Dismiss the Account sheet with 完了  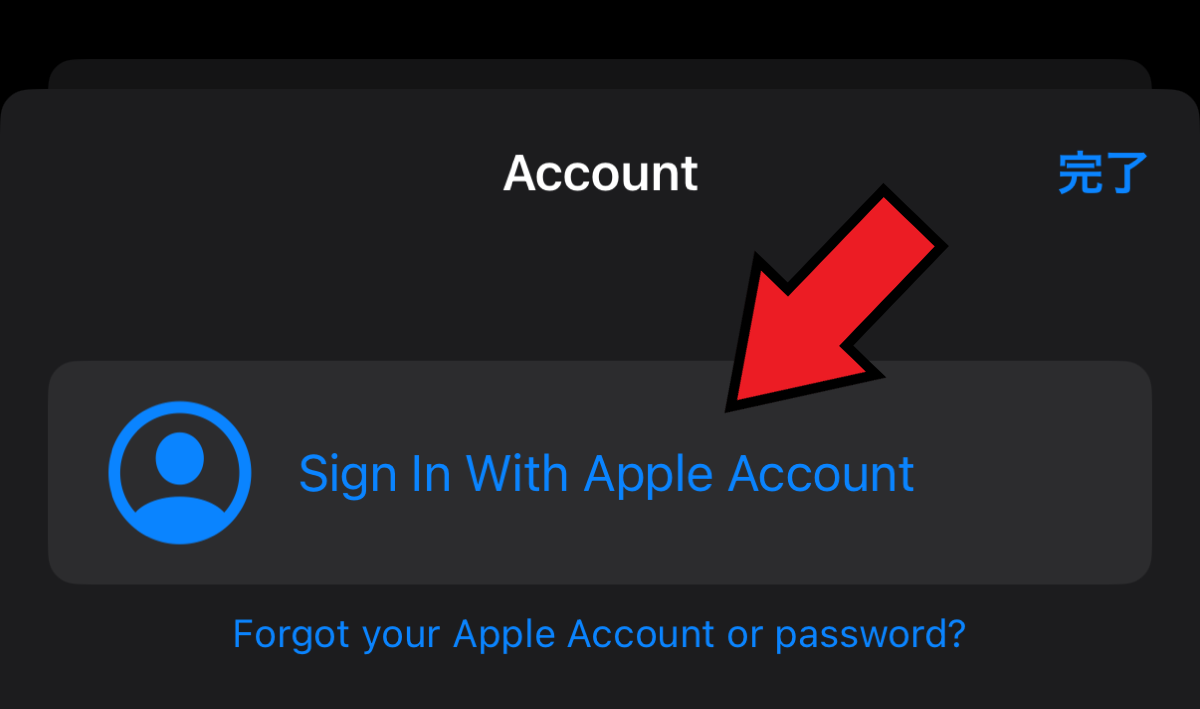[x=1102, y=174]
